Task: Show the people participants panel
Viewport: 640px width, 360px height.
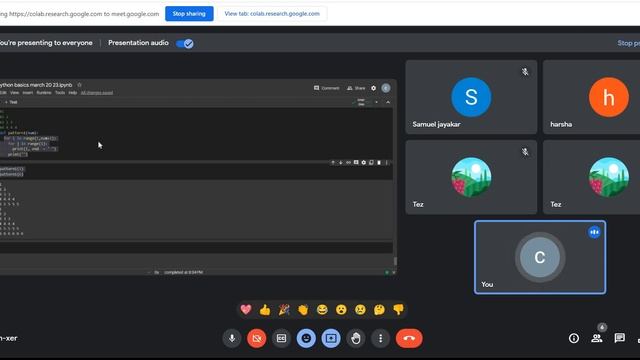Action: click(597, 338)
